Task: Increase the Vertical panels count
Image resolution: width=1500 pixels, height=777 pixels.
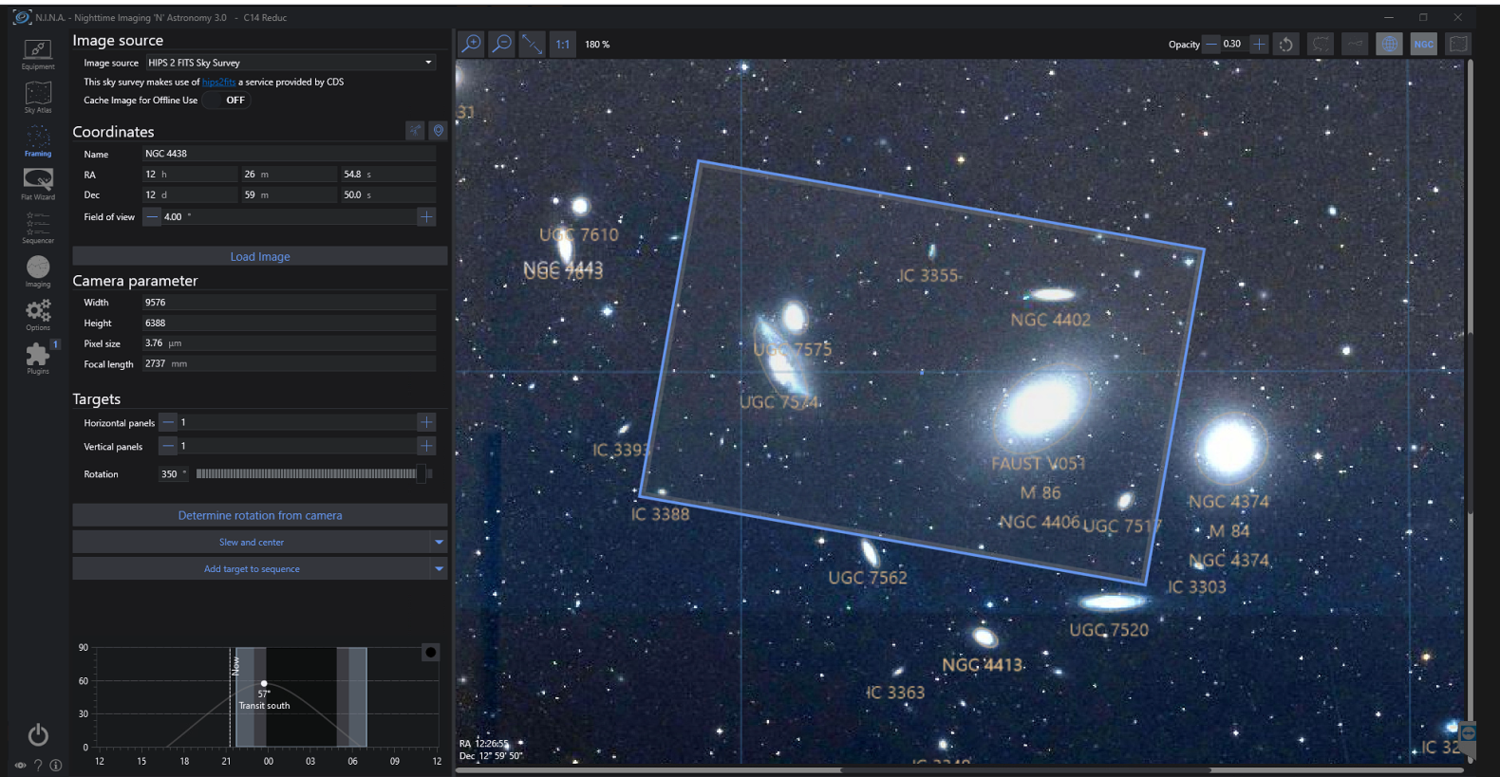Action: coord(427,446)
